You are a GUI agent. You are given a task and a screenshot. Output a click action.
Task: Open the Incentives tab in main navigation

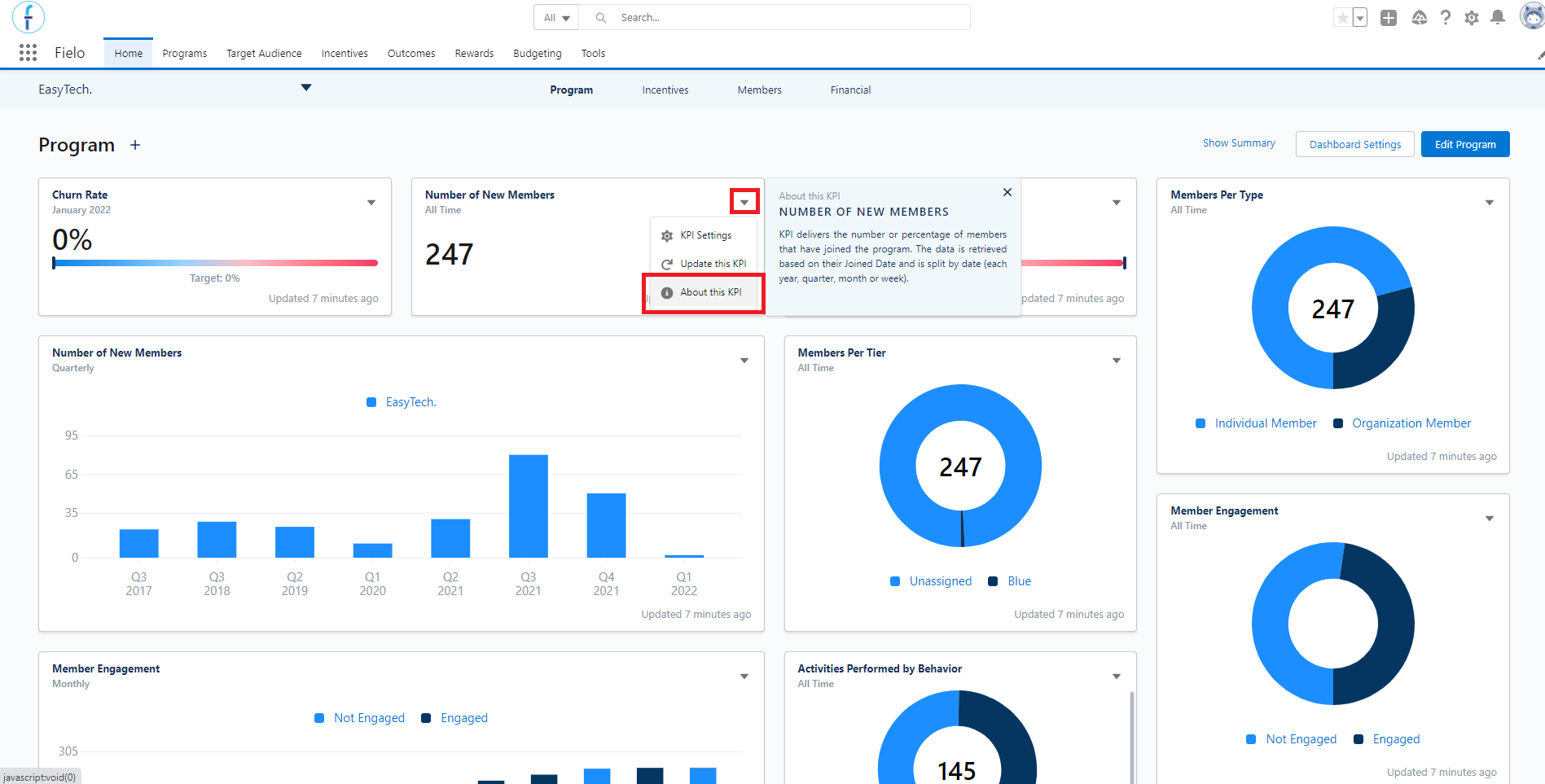[x=345, y=54]
